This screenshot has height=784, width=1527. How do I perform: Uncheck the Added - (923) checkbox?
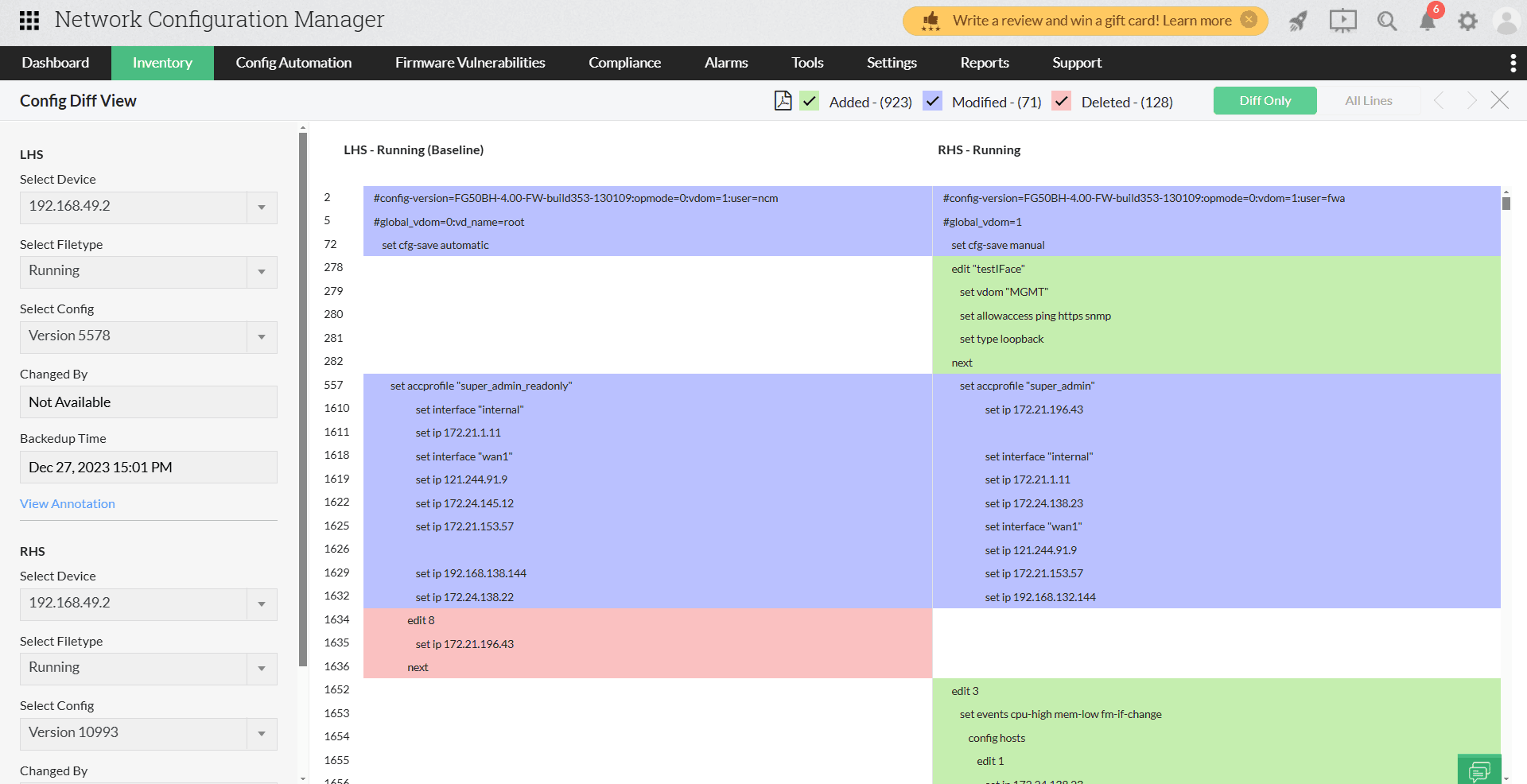click(809, 102)
